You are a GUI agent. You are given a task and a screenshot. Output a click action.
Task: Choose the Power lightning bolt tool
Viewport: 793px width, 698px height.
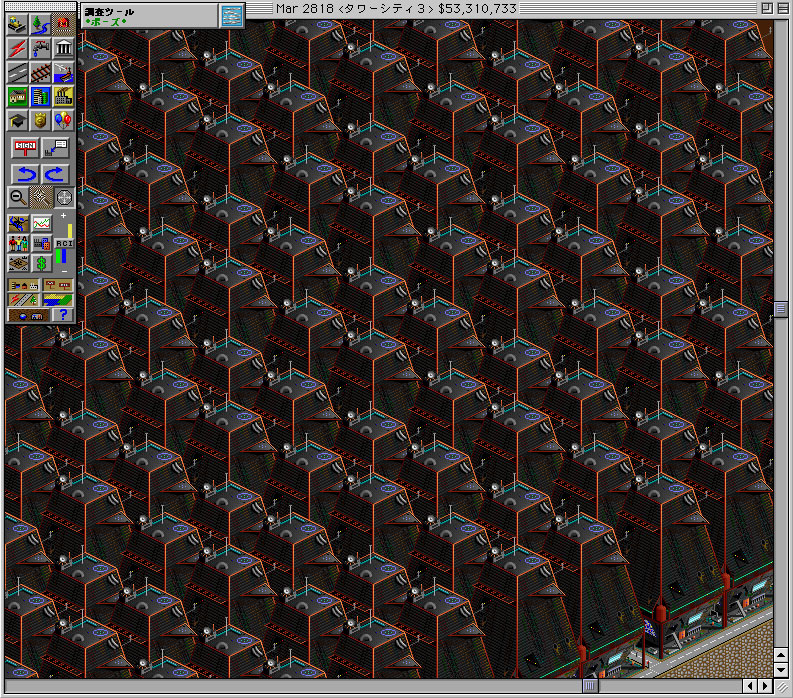pos(17,48)
